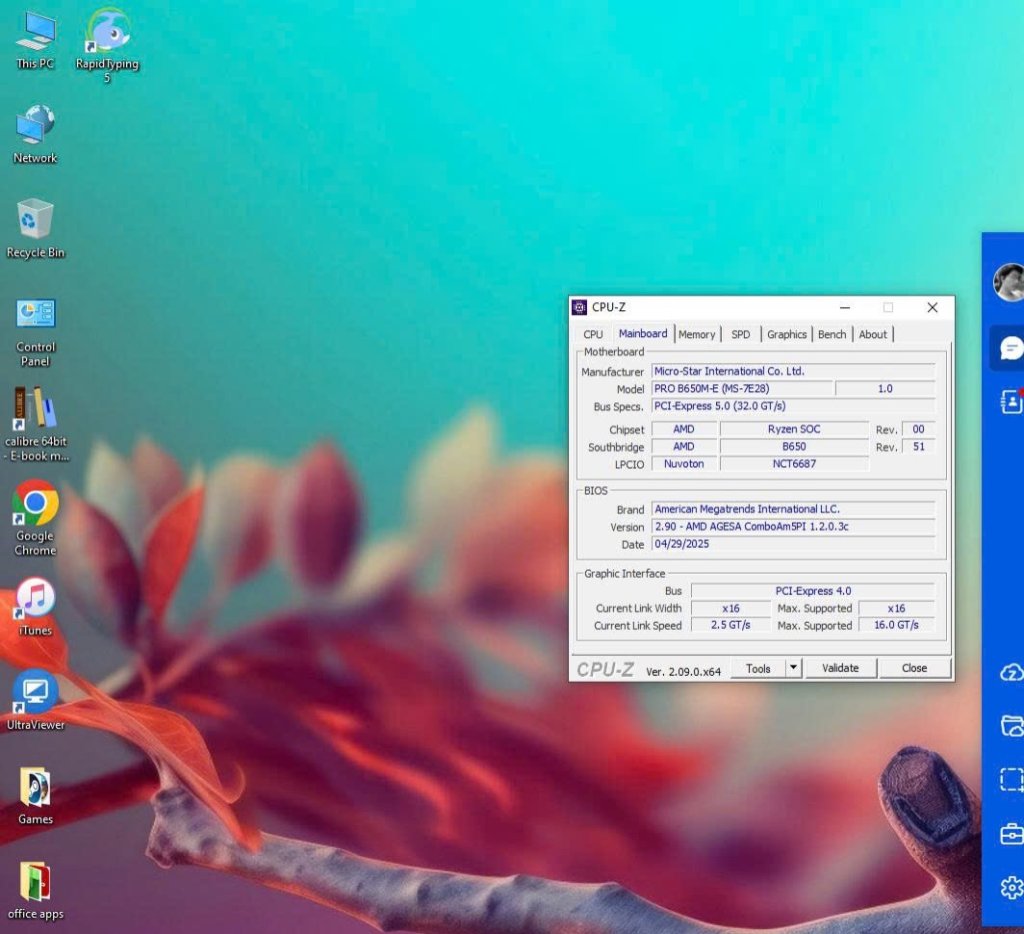This screenshot has width=1024, height=934.
Task: Select the calibre 64bit E-book shortcut
Action: pos(36,425)
